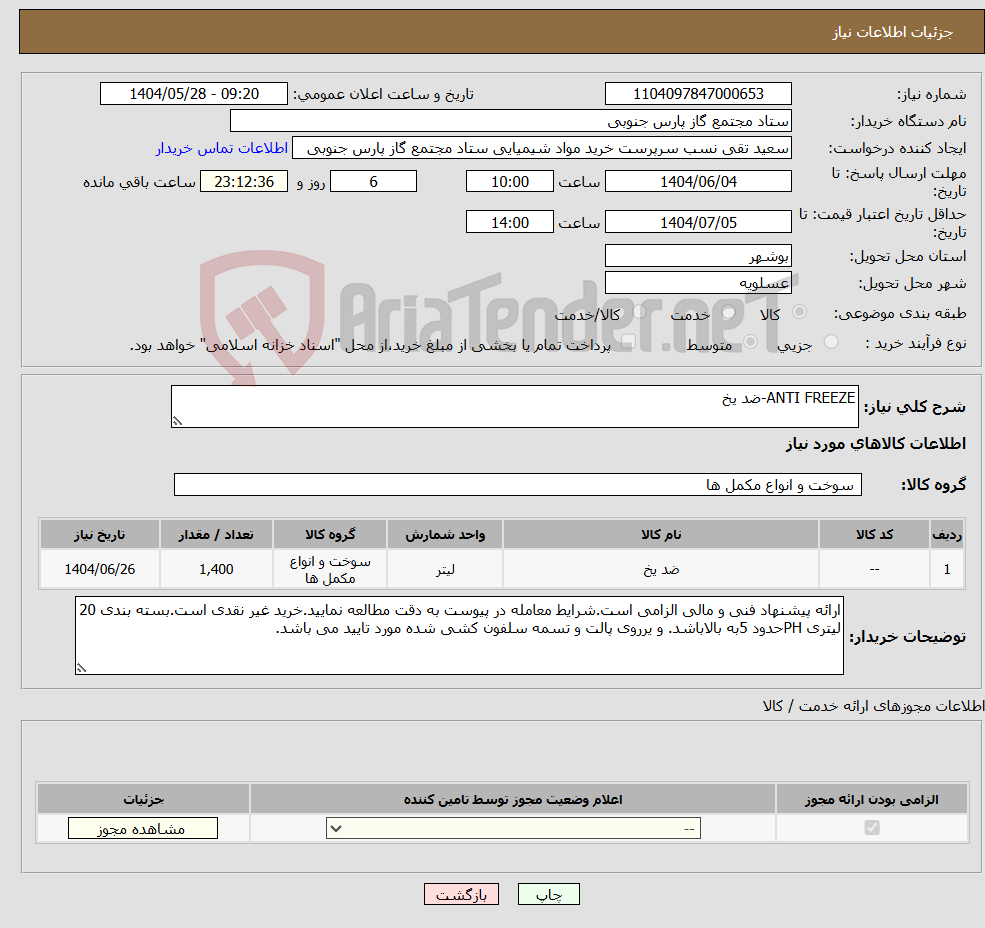Open the مشاهده مجوز button

coord(143,829)
